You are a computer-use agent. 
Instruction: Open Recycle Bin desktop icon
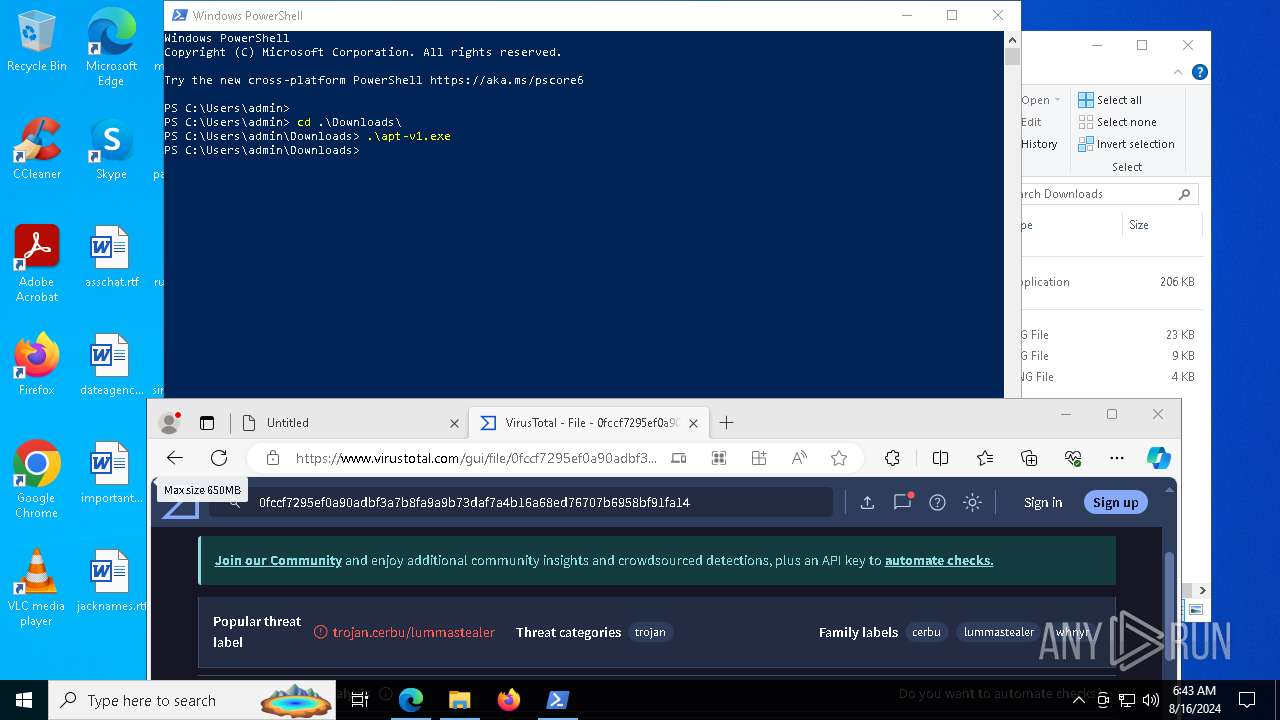point(37,42)
